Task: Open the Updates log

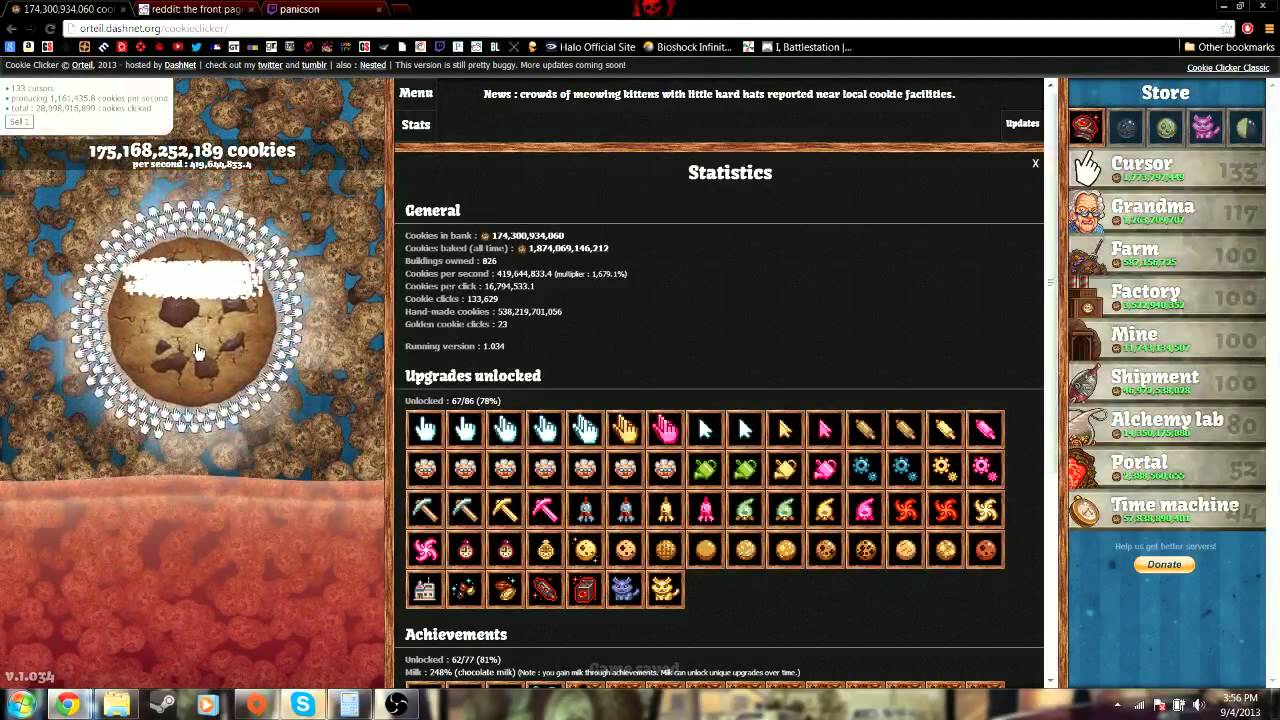Action: coord(1022,123)
